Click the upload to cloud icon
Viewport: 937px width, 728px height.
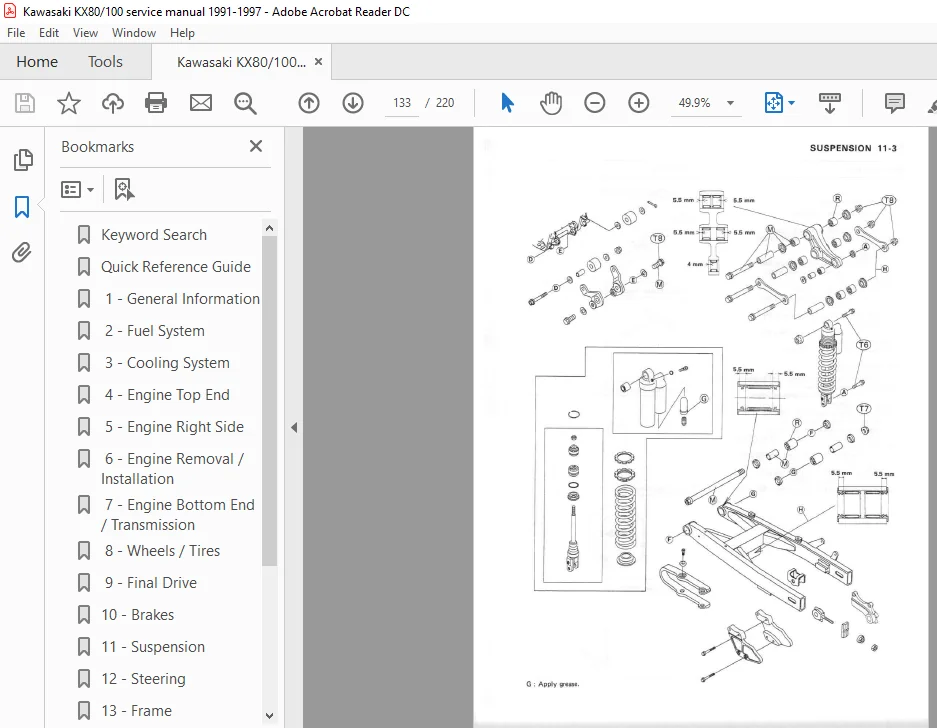[x=112, y=103]
